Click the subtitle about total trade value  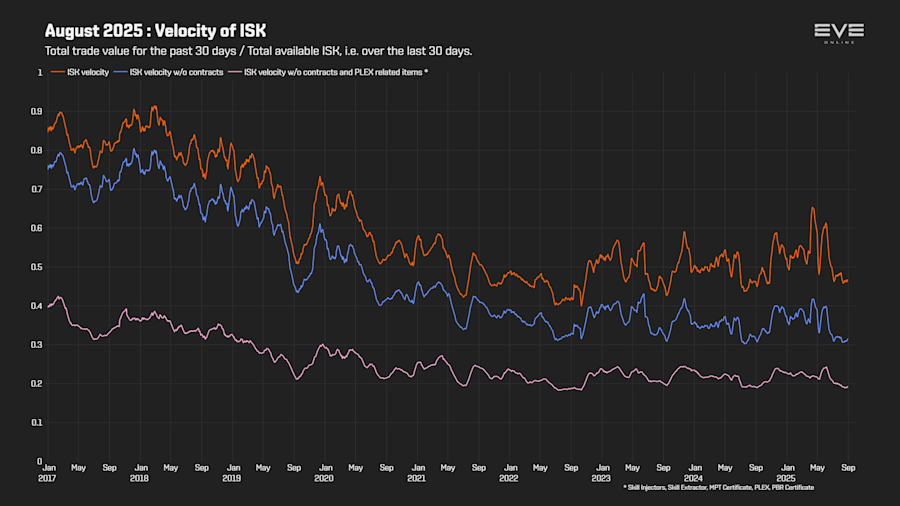258,51
